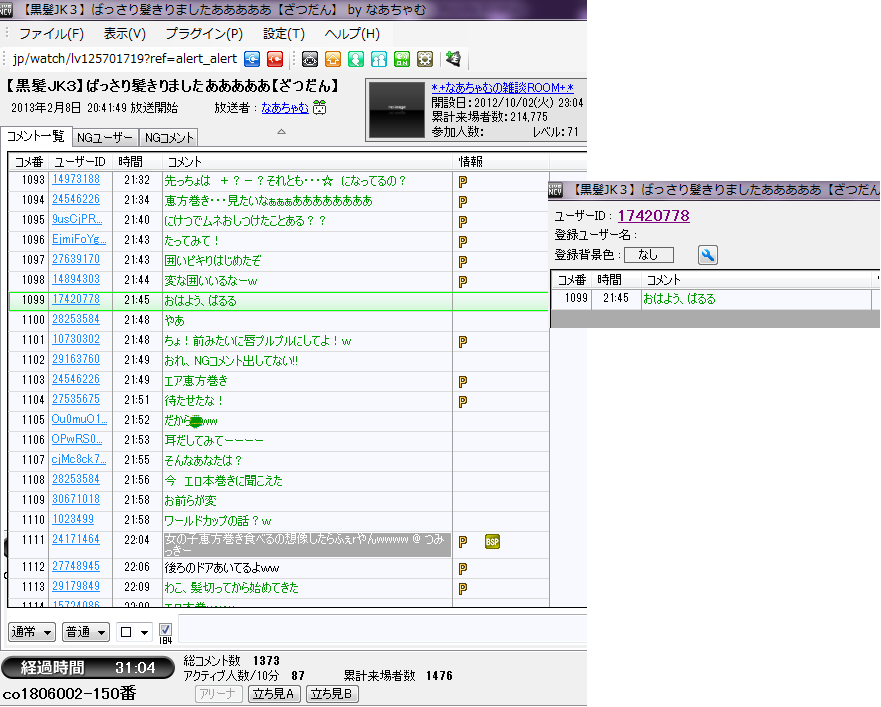Open user ID 17420778 link in user window
The width and height of the screenshot is (881, 707).
[x=653, y=216]
